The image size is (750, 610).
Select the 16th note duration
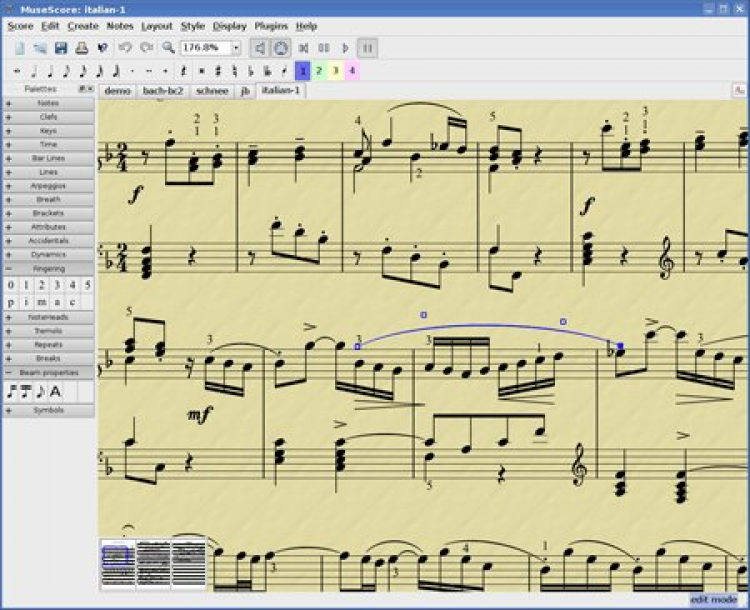[83, 71]
